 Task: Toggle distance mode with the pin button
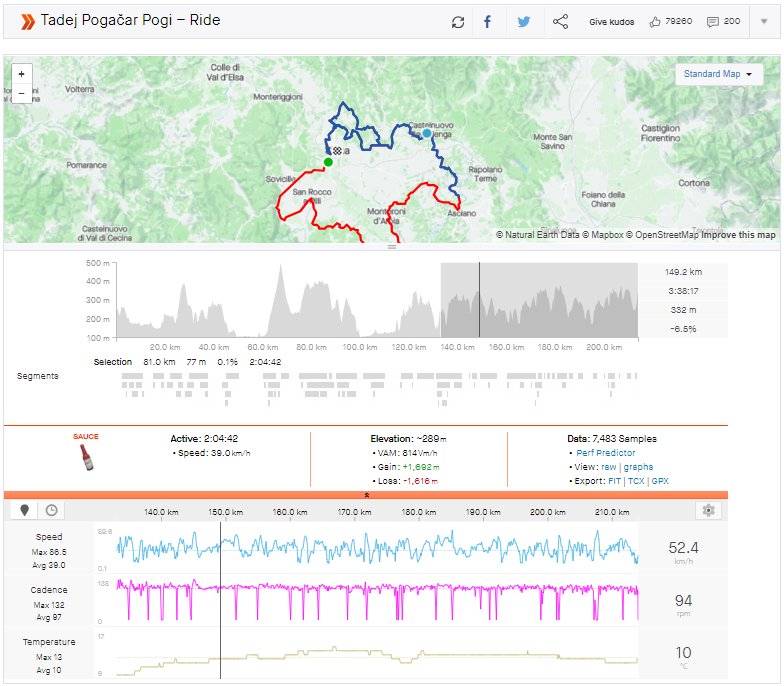(x=26, y=510)
